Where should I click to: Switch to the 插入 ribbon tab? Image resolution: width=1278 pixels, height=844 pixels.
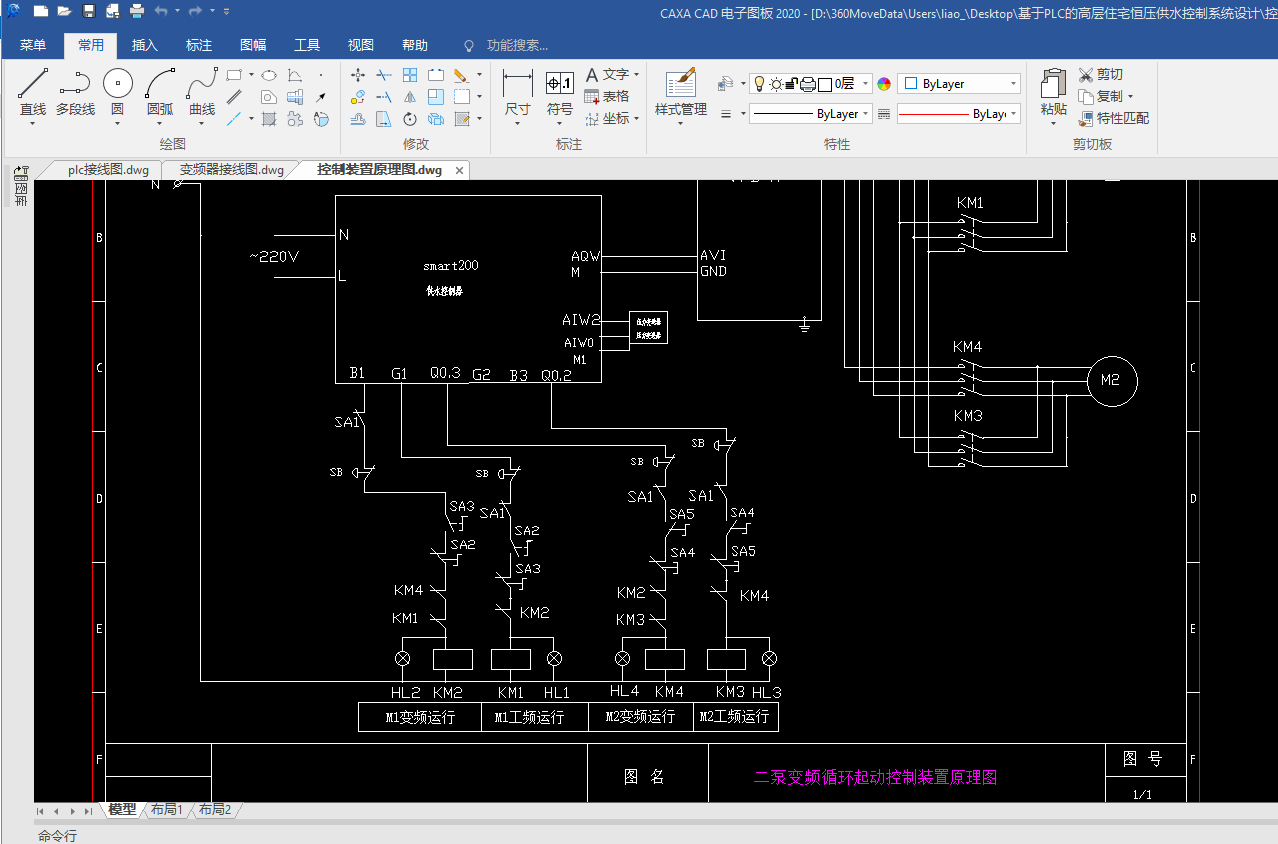click(145, 46)
